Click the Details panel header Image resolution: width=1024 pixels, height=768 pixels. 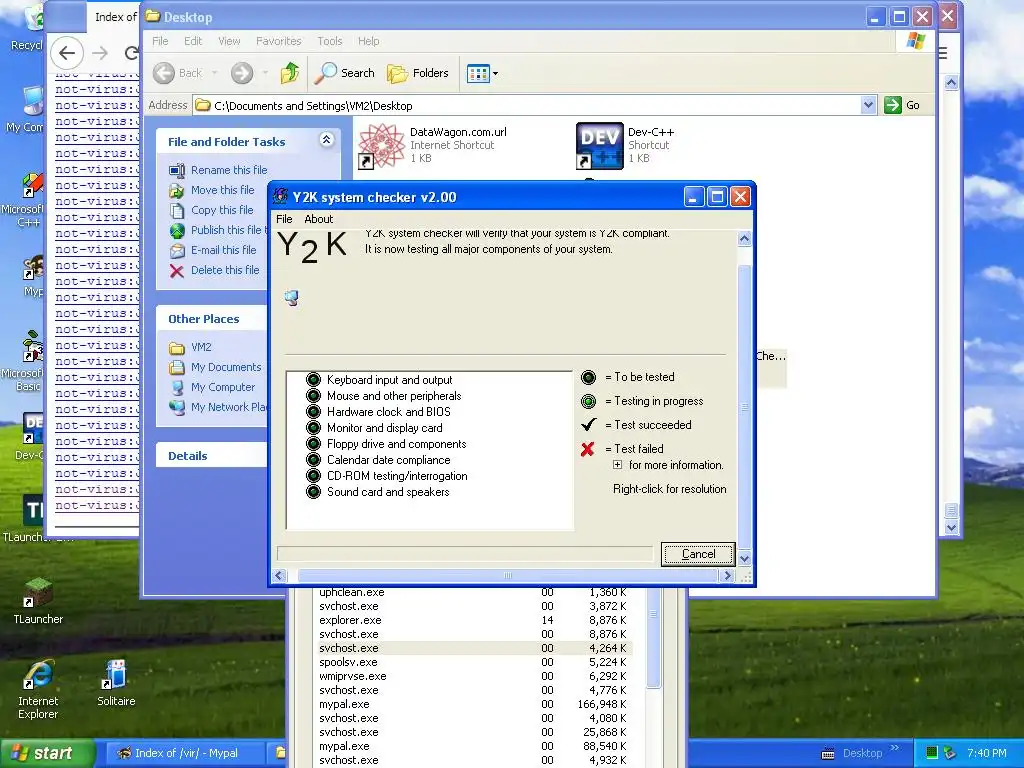(x=212, y=456)
